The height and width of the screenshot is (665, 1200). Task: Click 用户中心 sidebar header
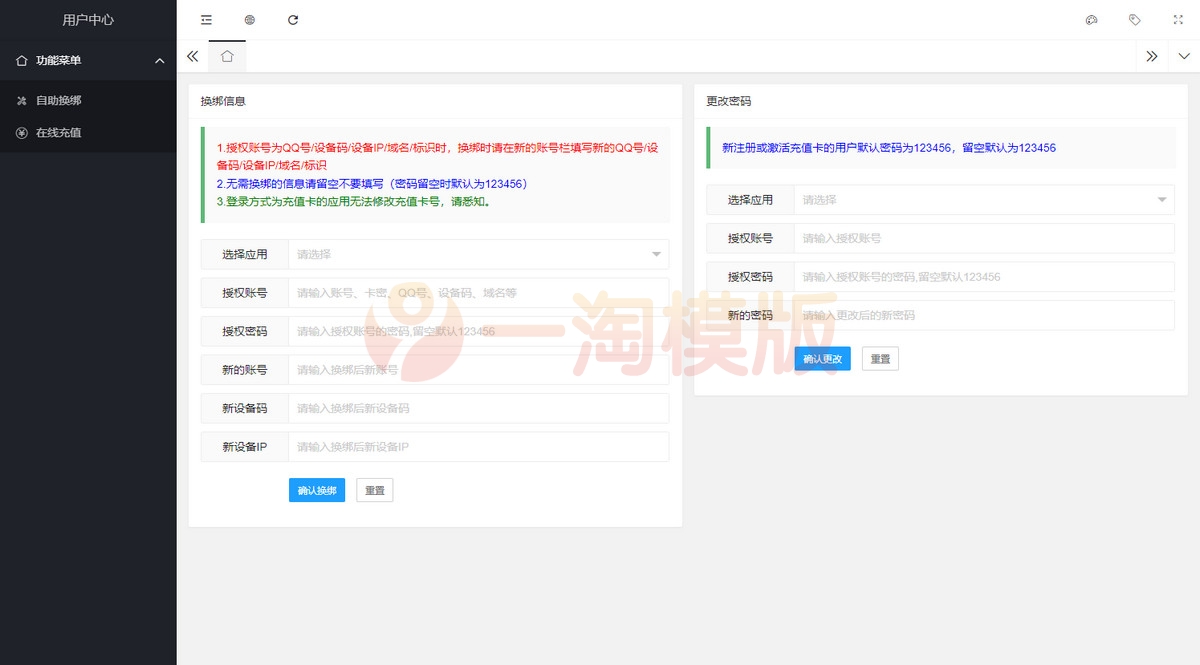pos(88,20)
